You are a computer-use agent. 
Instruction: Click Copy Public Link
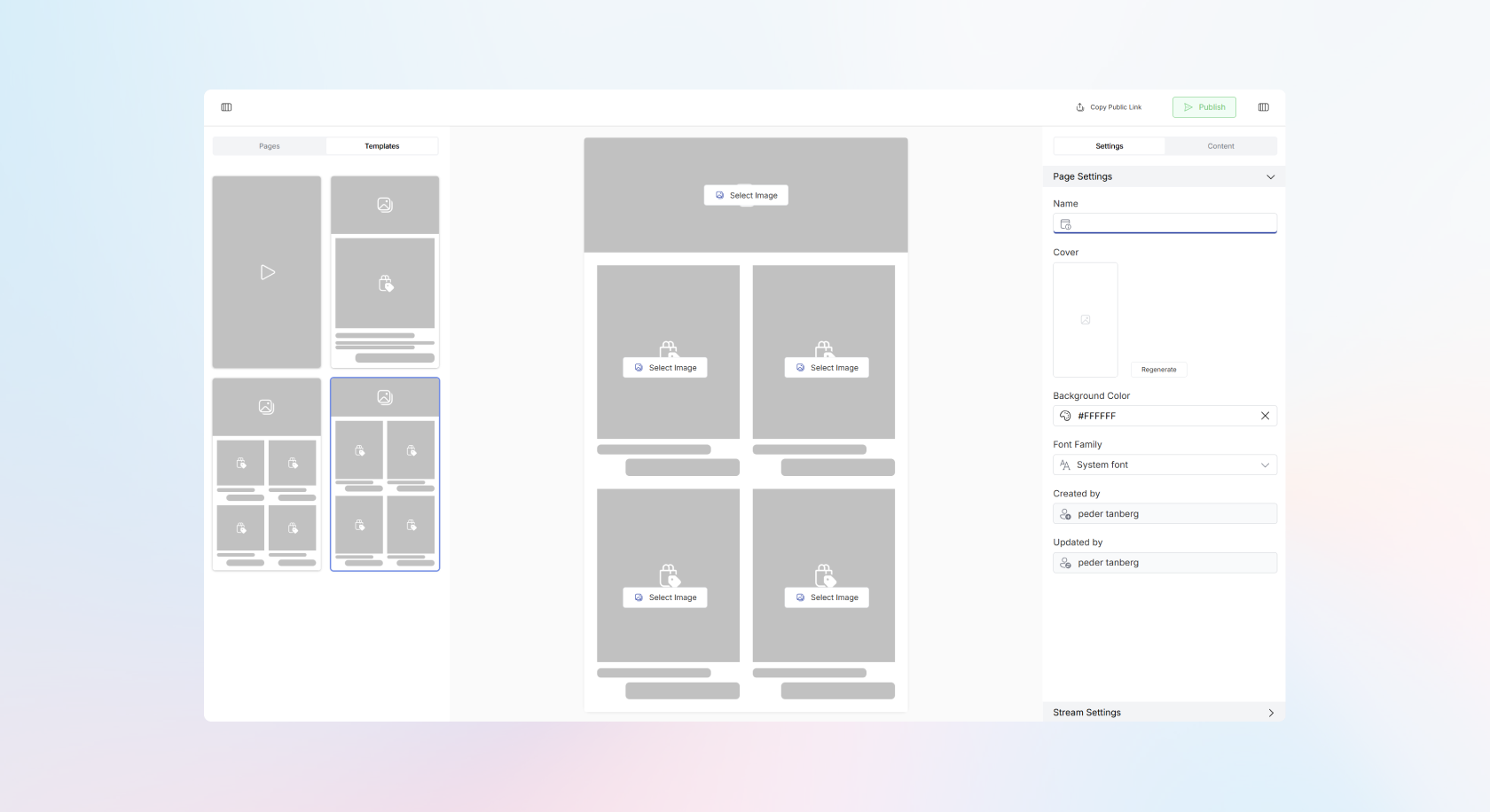pos(1114,106)
